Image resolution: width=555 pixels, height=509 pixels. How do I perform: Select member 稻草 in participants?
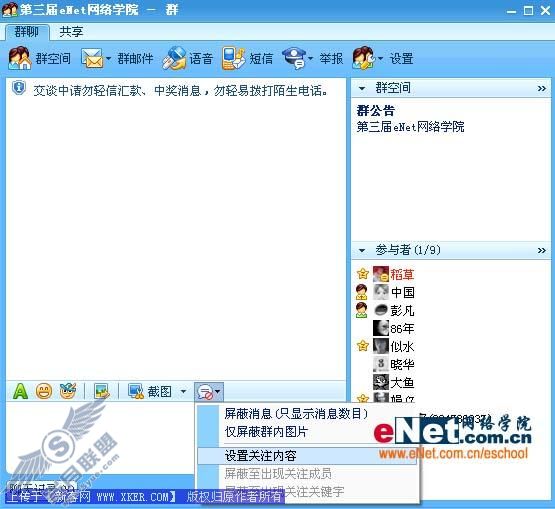point(402,274)
